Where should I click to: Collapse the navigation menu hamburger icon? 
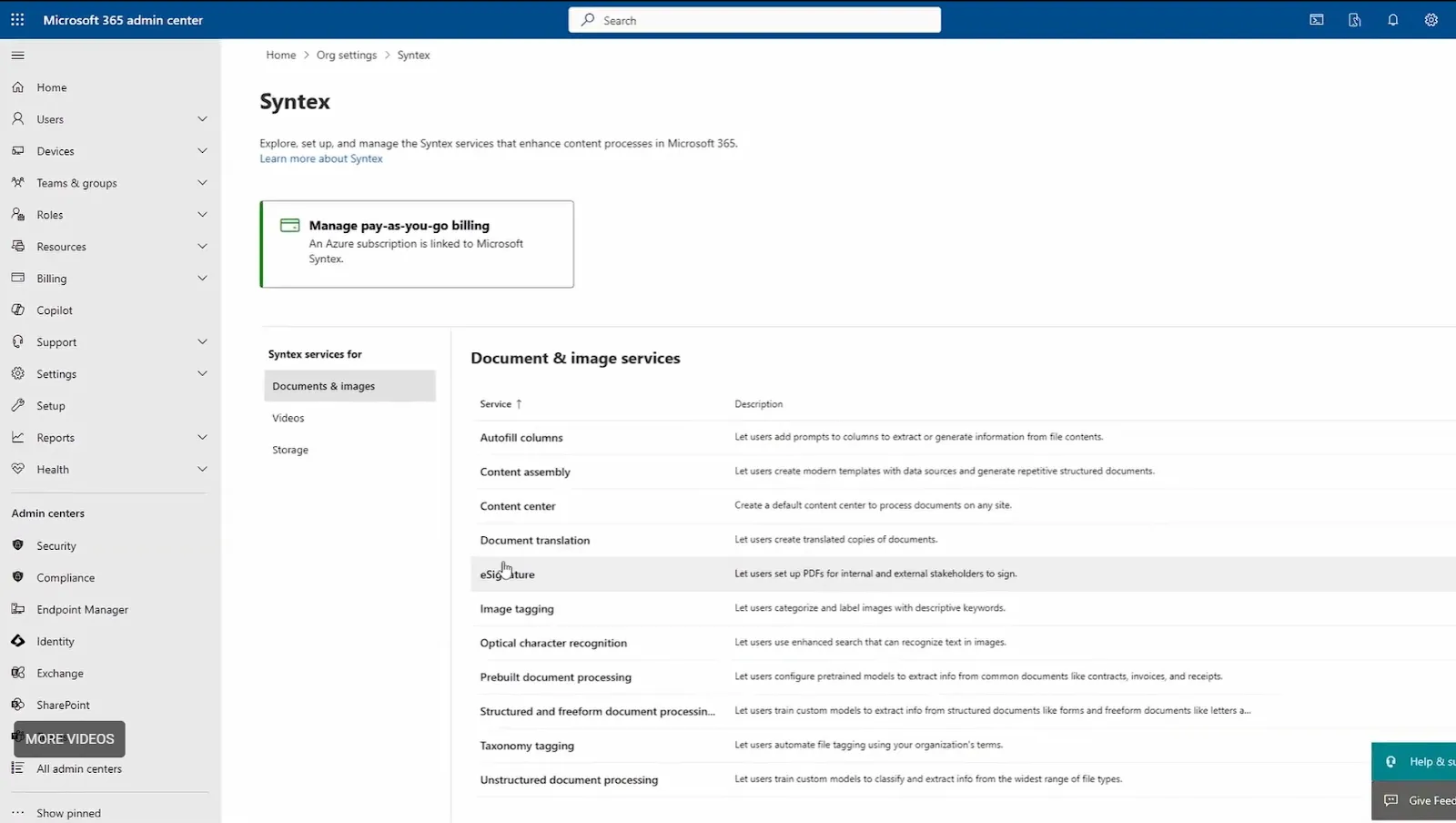17,56
